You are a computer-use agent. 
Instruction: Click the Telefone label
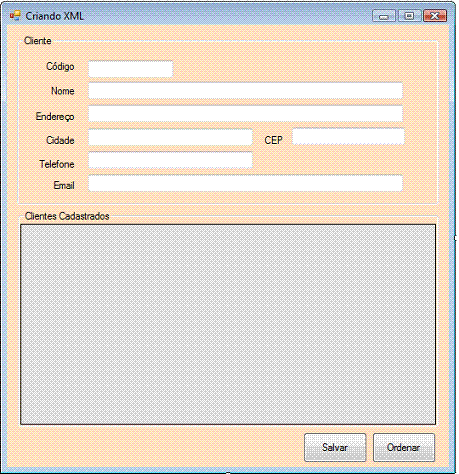click(57, 164)
